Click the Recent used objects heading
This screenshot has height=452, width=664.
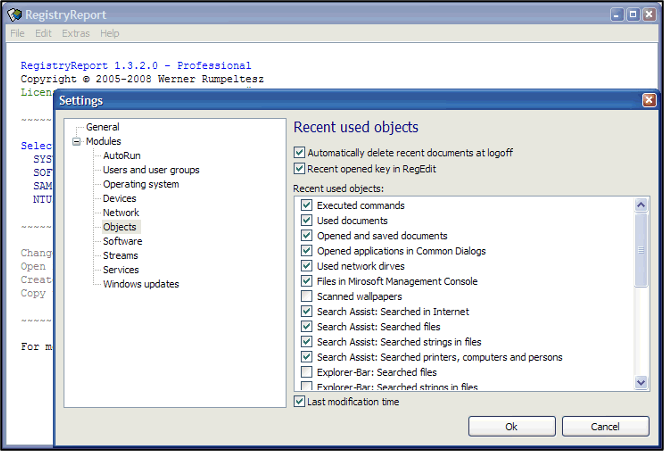coord(356,127)
